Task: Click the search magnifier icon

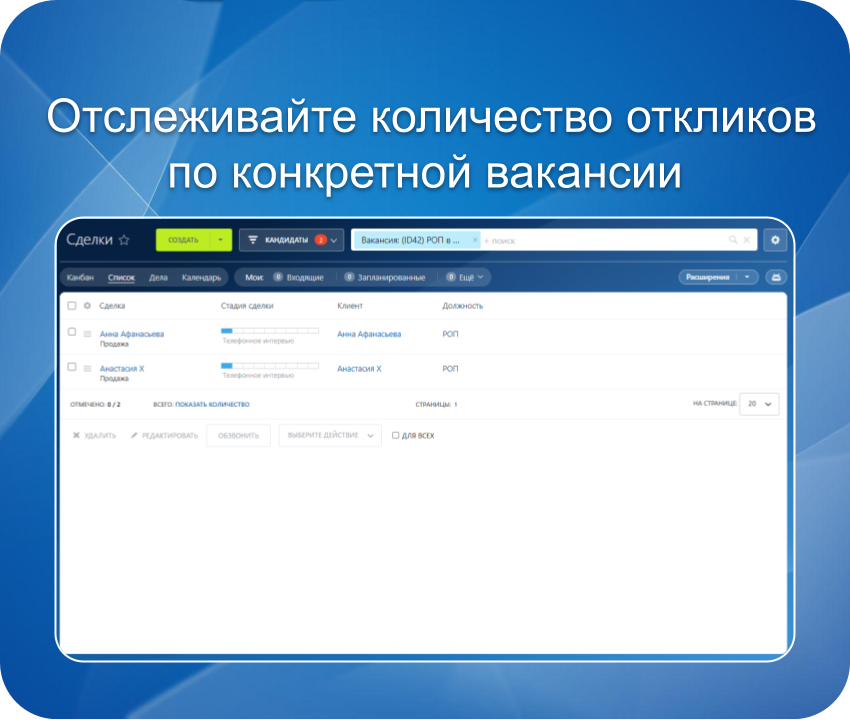Action: coord(733,240)
